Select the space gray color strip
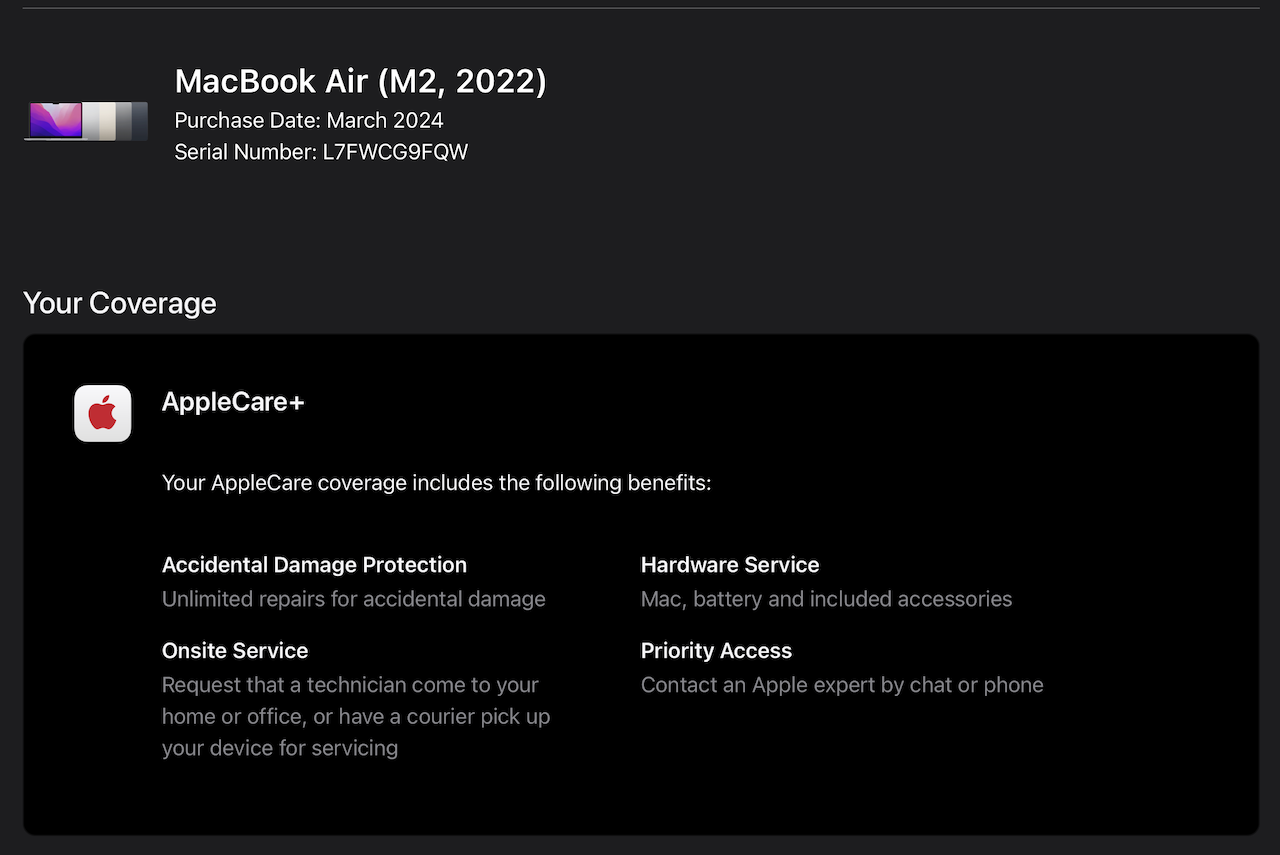Screen dimensions: 1280x855 124,121
